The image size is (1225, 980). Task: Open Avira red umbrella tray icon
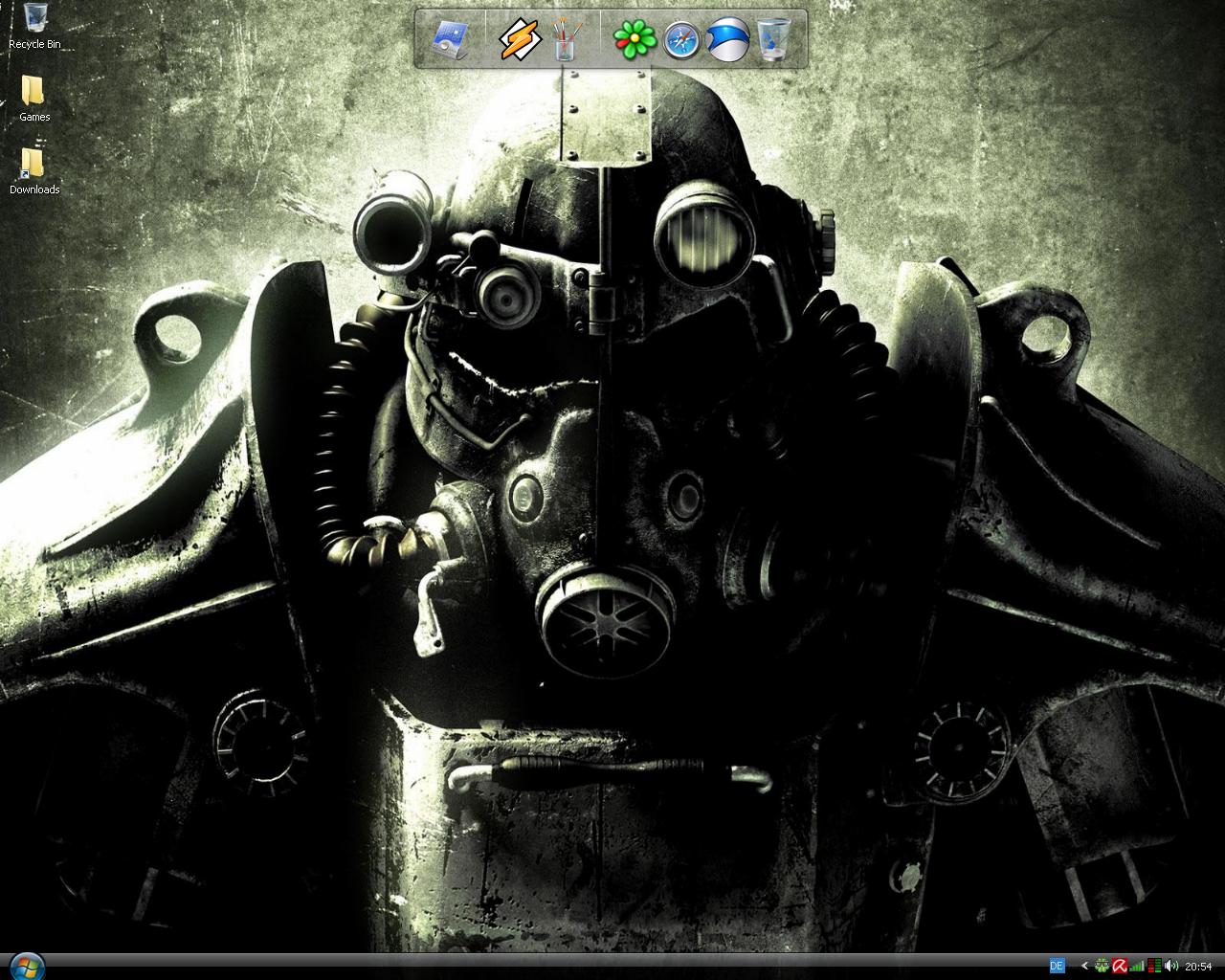[x=1120, y=966]
